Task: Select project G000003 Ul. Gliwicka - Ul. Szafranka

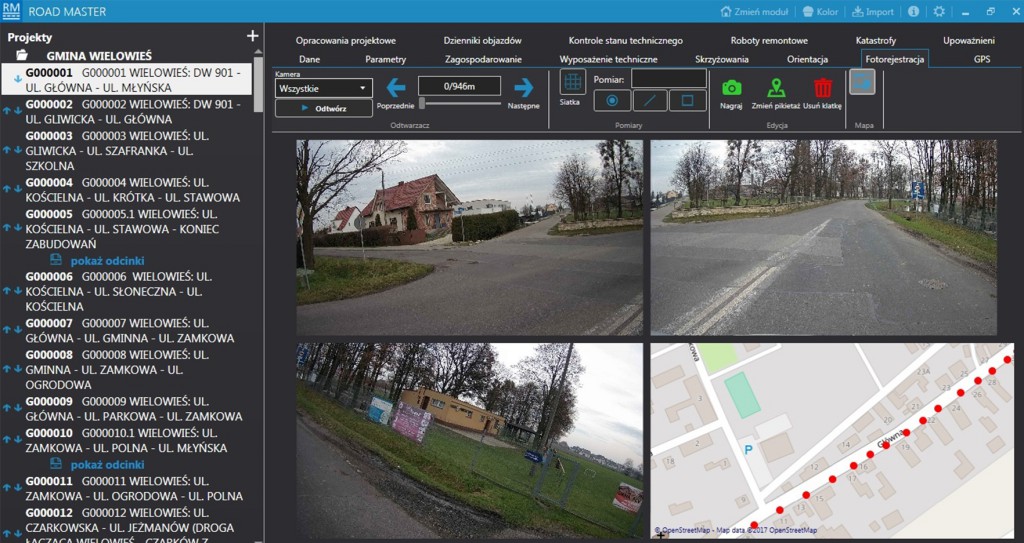Action: (127, 150)
